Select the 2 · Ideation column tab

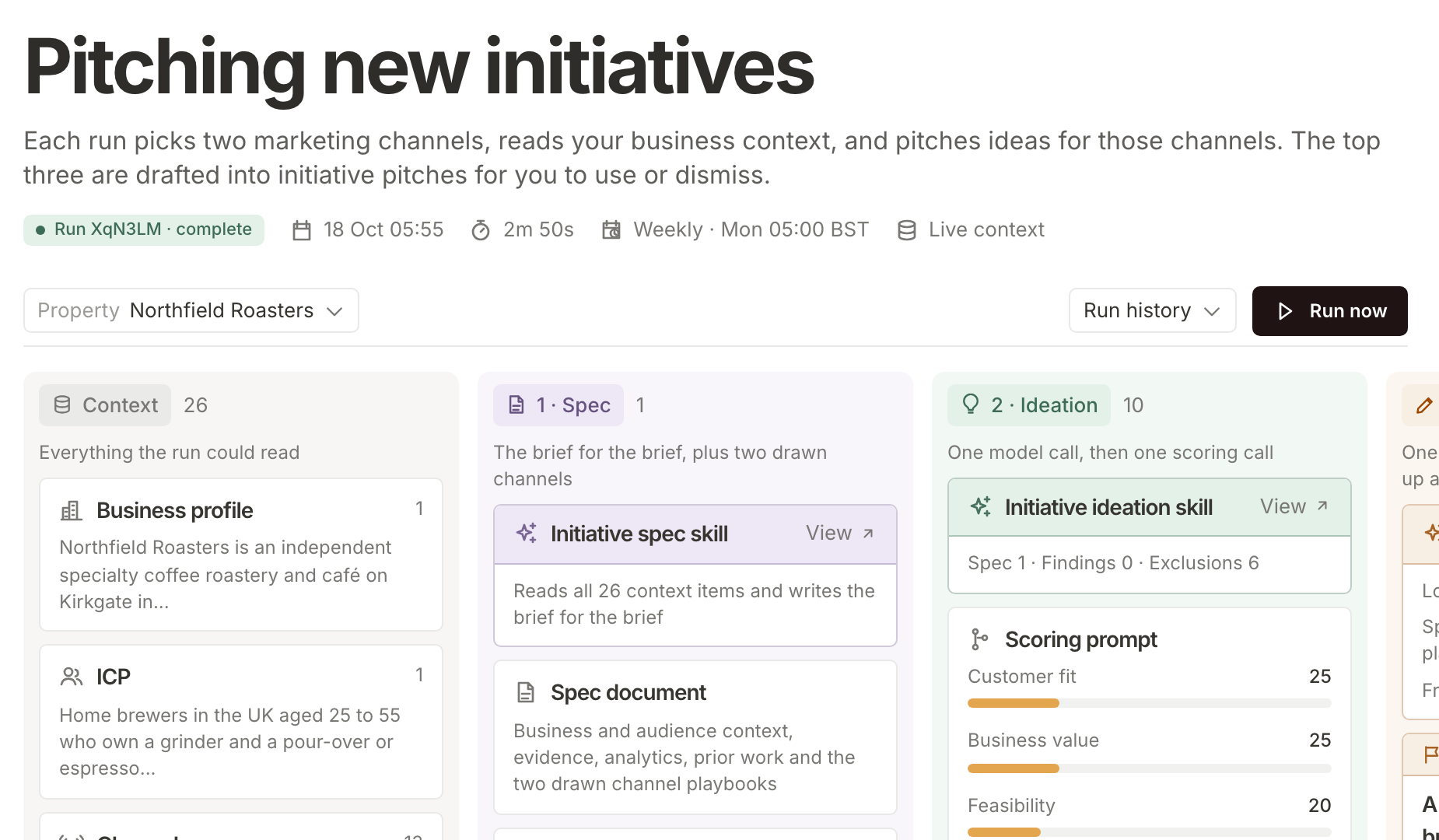pyautogui.click(x=1029, y=405)
